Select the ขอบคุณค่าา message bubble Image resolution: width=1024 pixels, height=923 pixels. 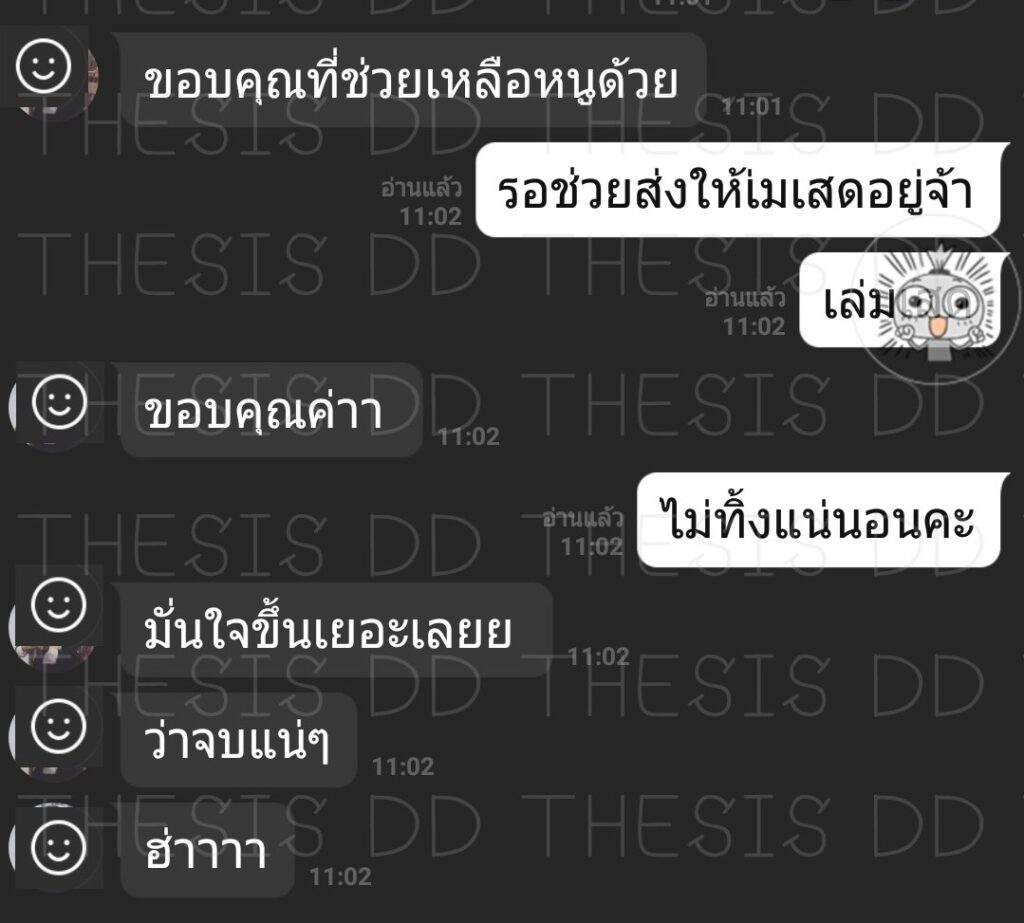pyautogui.click(x=272, y=410)
